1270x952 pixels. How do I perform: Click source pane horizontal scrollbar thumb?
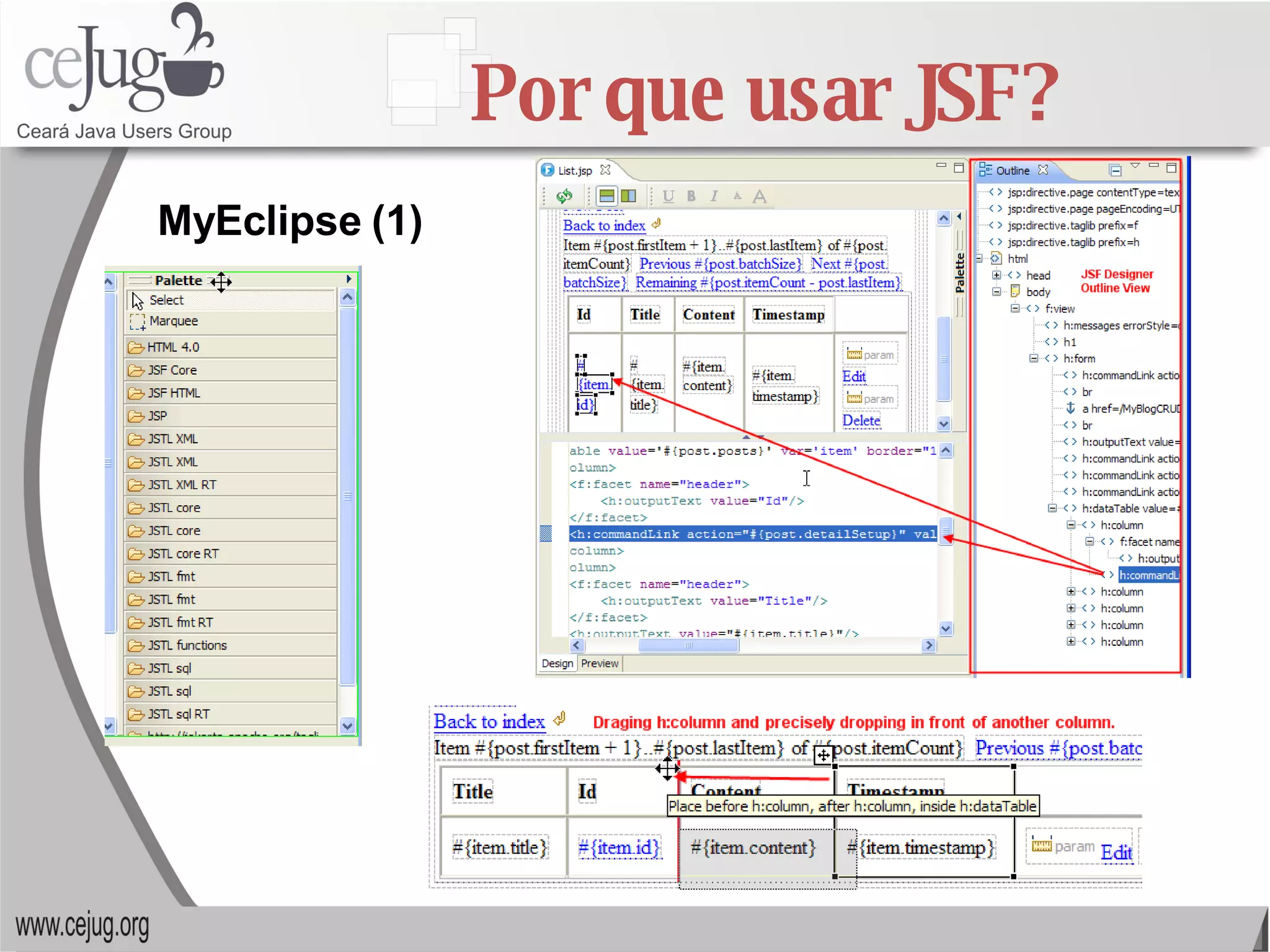(x=688, y=646)
